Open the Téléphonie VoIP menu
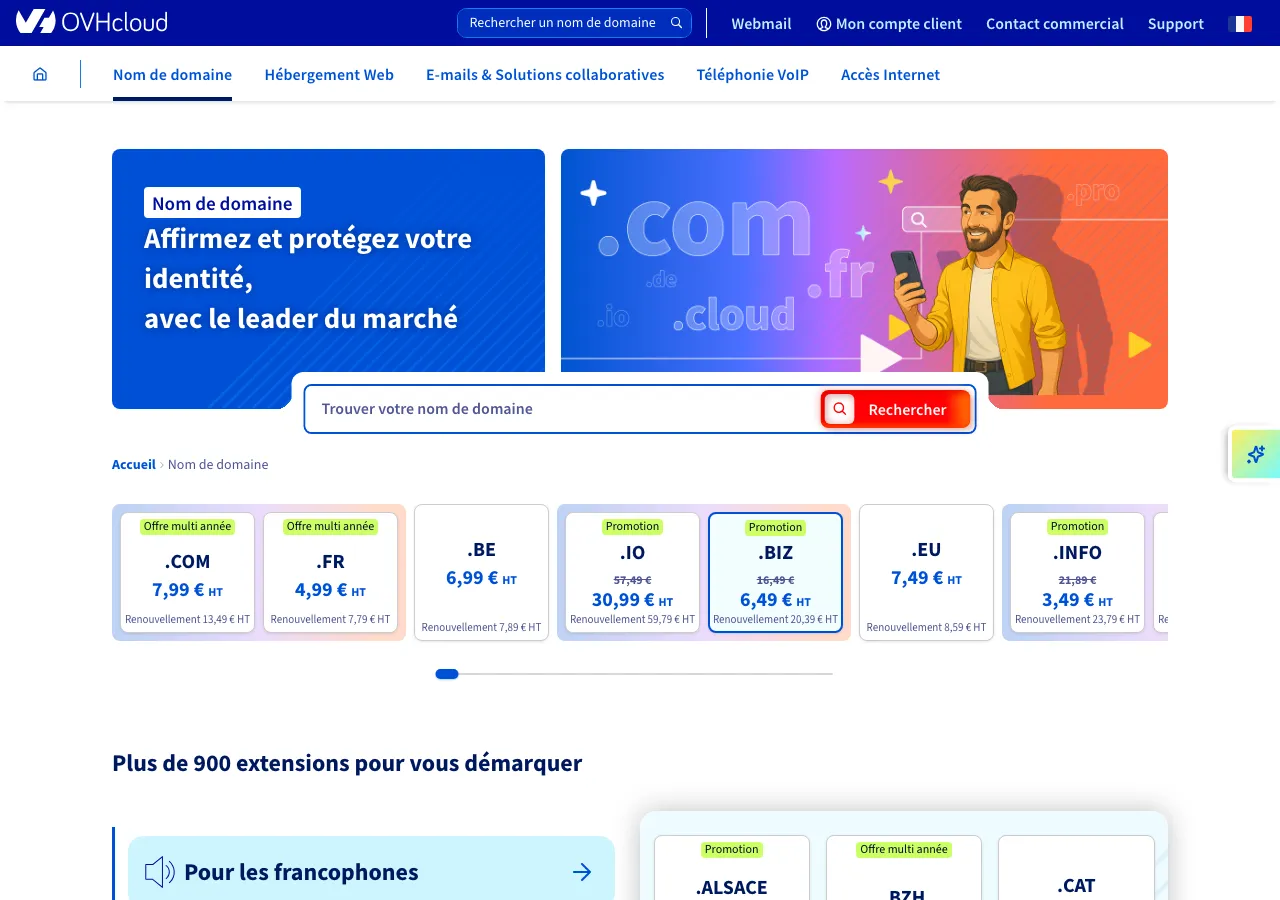 click(752, 74)
